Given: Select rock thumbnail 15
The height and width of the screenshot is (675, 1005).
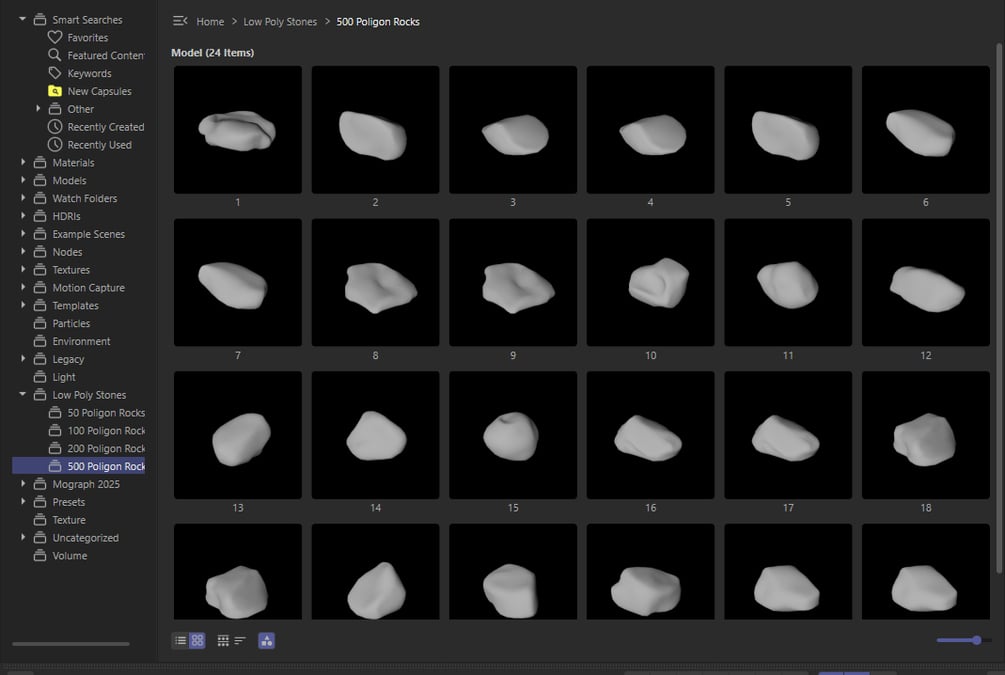Looking at the screenshot, I should [x=513, y=435].
